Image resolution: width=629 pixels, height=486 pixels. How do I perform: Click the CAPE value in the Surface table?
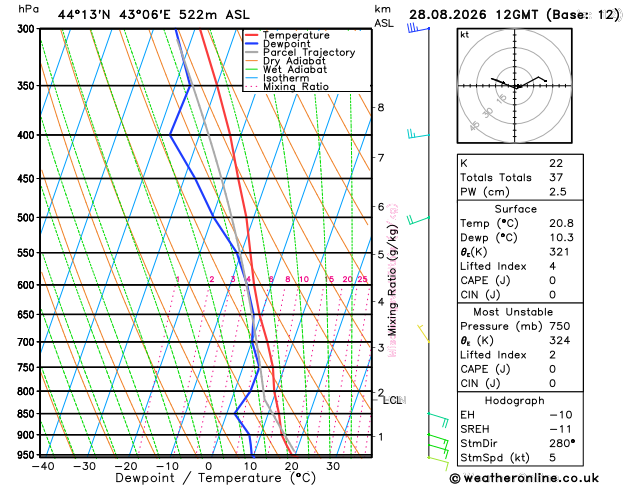click(x=552, y=280)
